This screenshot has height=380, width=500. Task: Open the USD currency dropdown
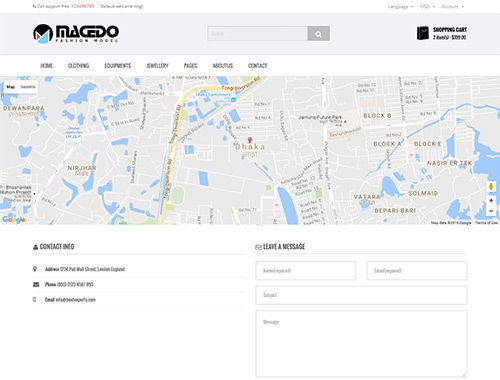pos(427,7)
